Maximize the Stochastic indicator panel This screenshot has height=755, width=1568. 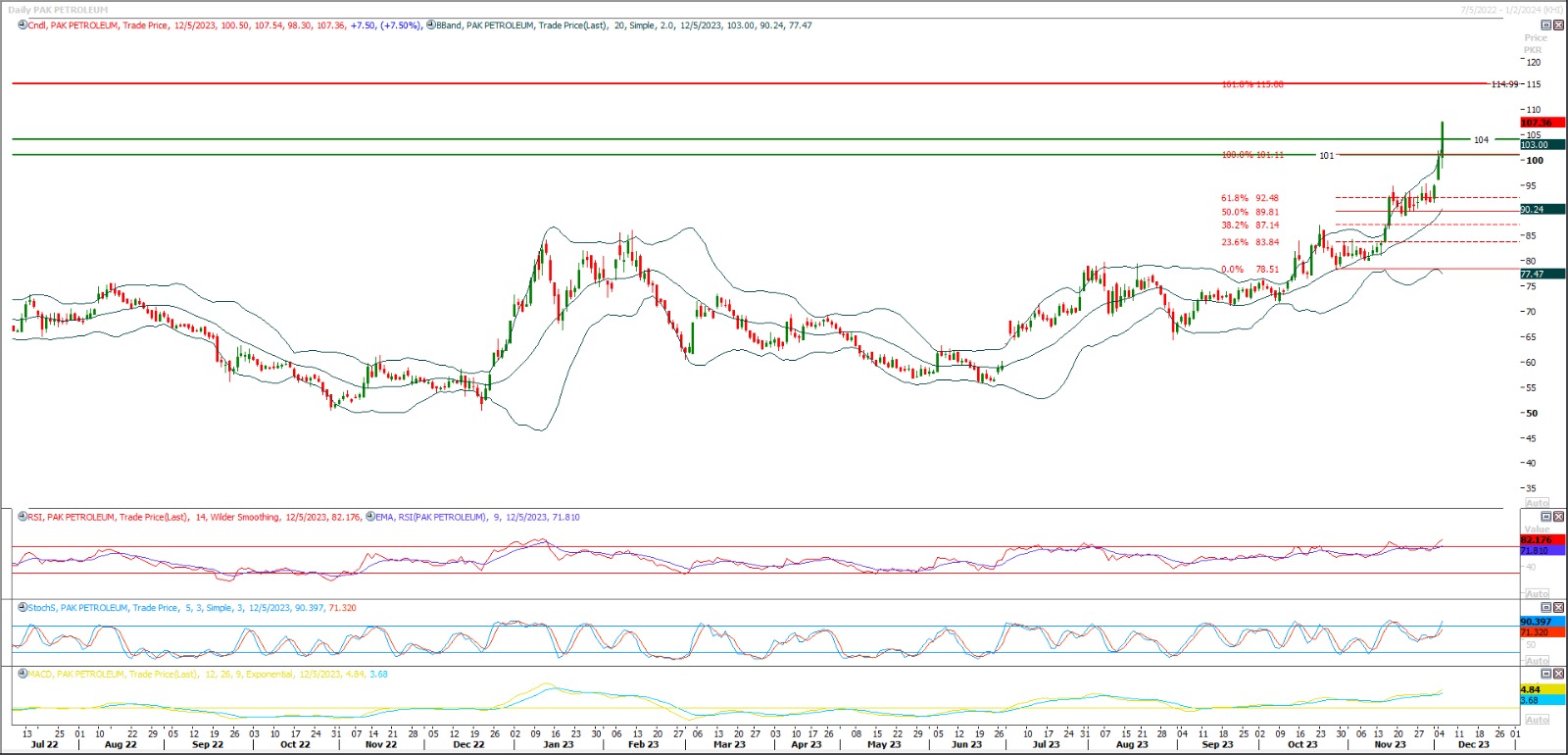(x=1546, y=608)
